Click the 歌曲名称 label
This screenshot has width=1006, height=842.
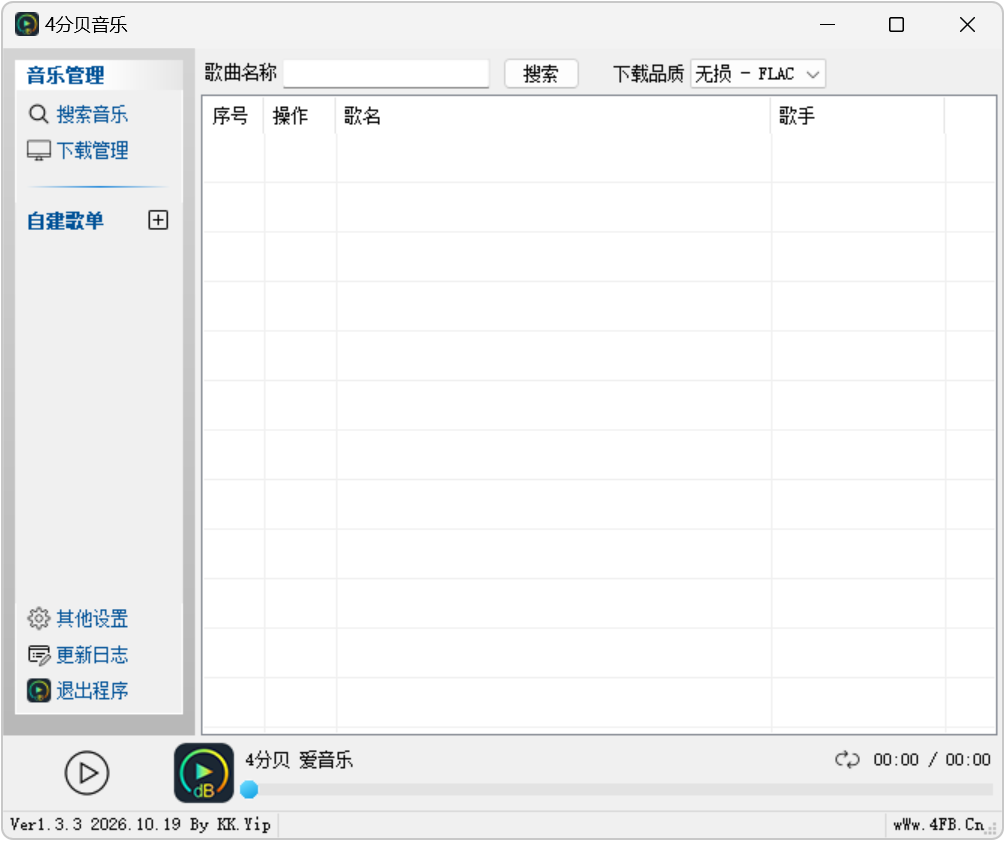click(241, 73)
